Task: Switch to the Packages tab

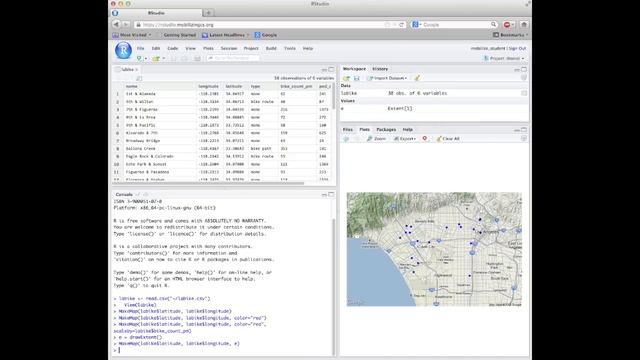Action: pyautogui.click(x=386, y=129)
